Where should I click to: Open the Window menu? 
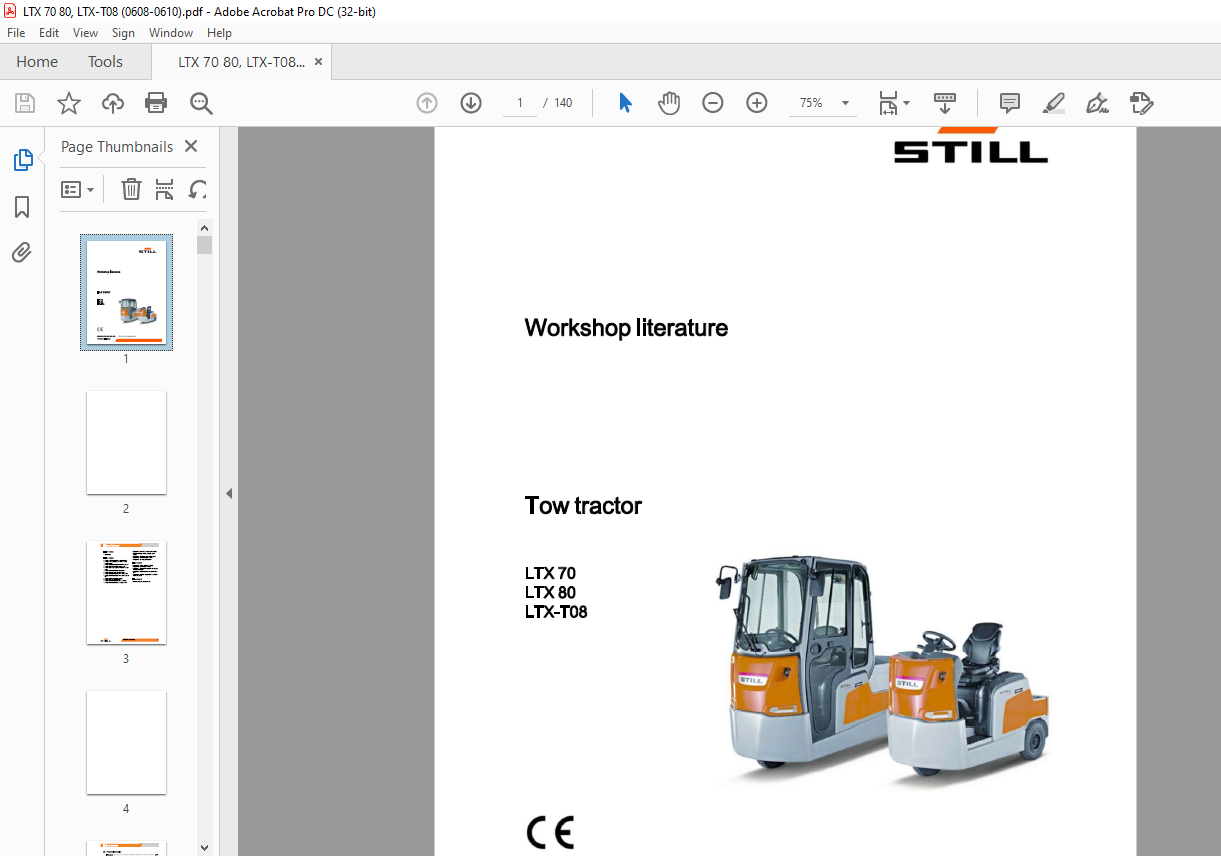point(171,33)
